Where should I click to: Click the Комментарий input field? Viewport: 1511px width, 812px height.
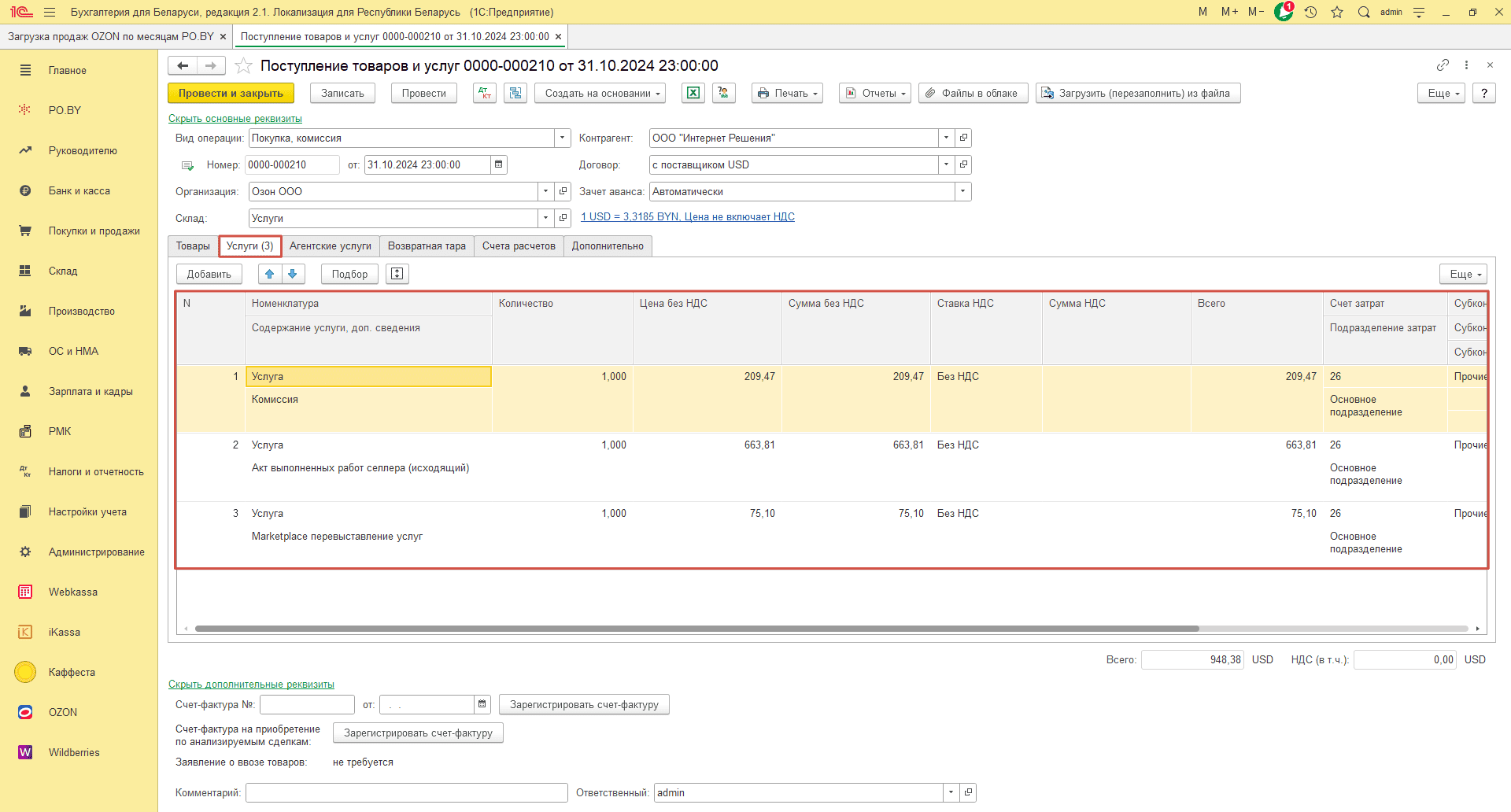[407, 792]
